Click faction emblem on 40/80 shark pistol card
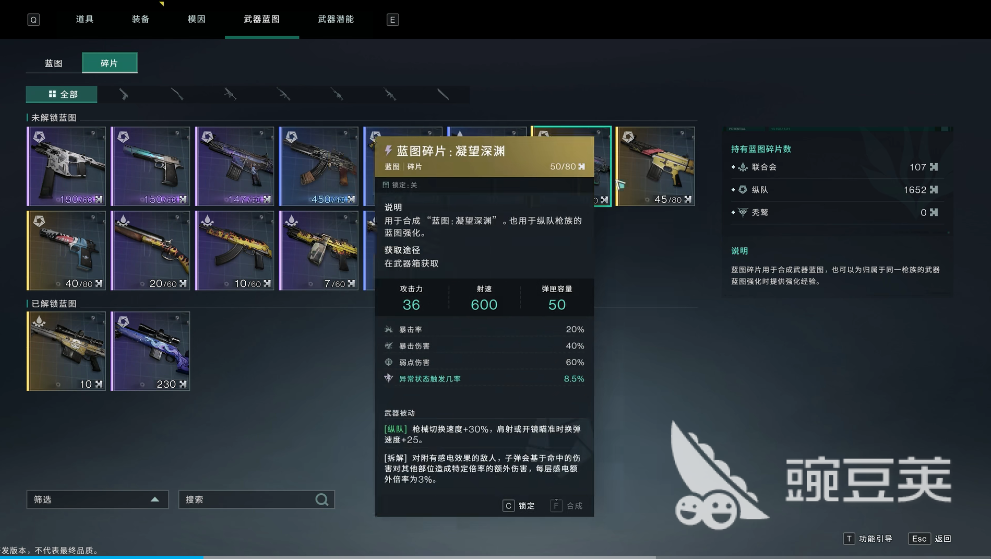 [x=39, y=221]
